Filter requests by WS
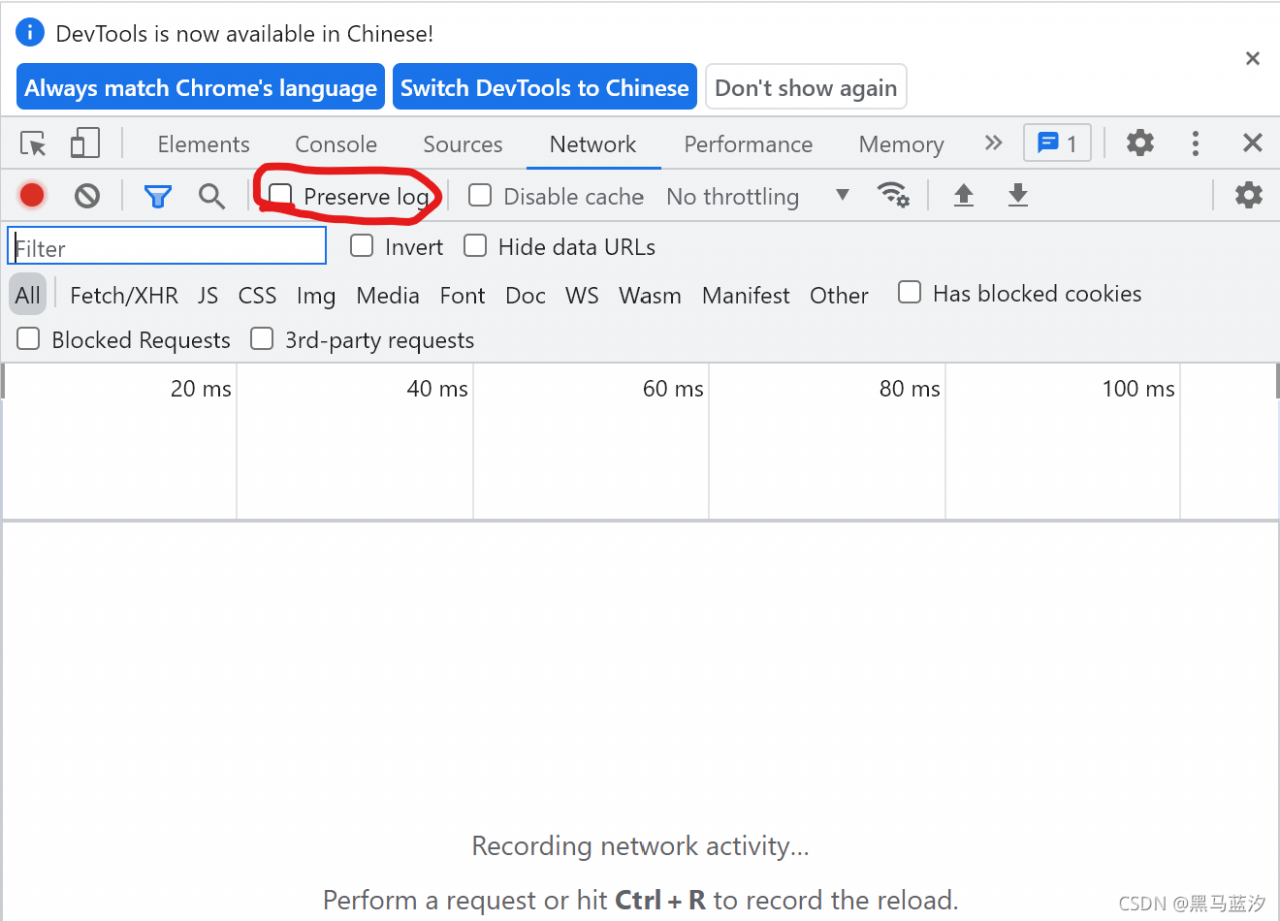Screen dimensions: 1280x921 coord(582,295)
